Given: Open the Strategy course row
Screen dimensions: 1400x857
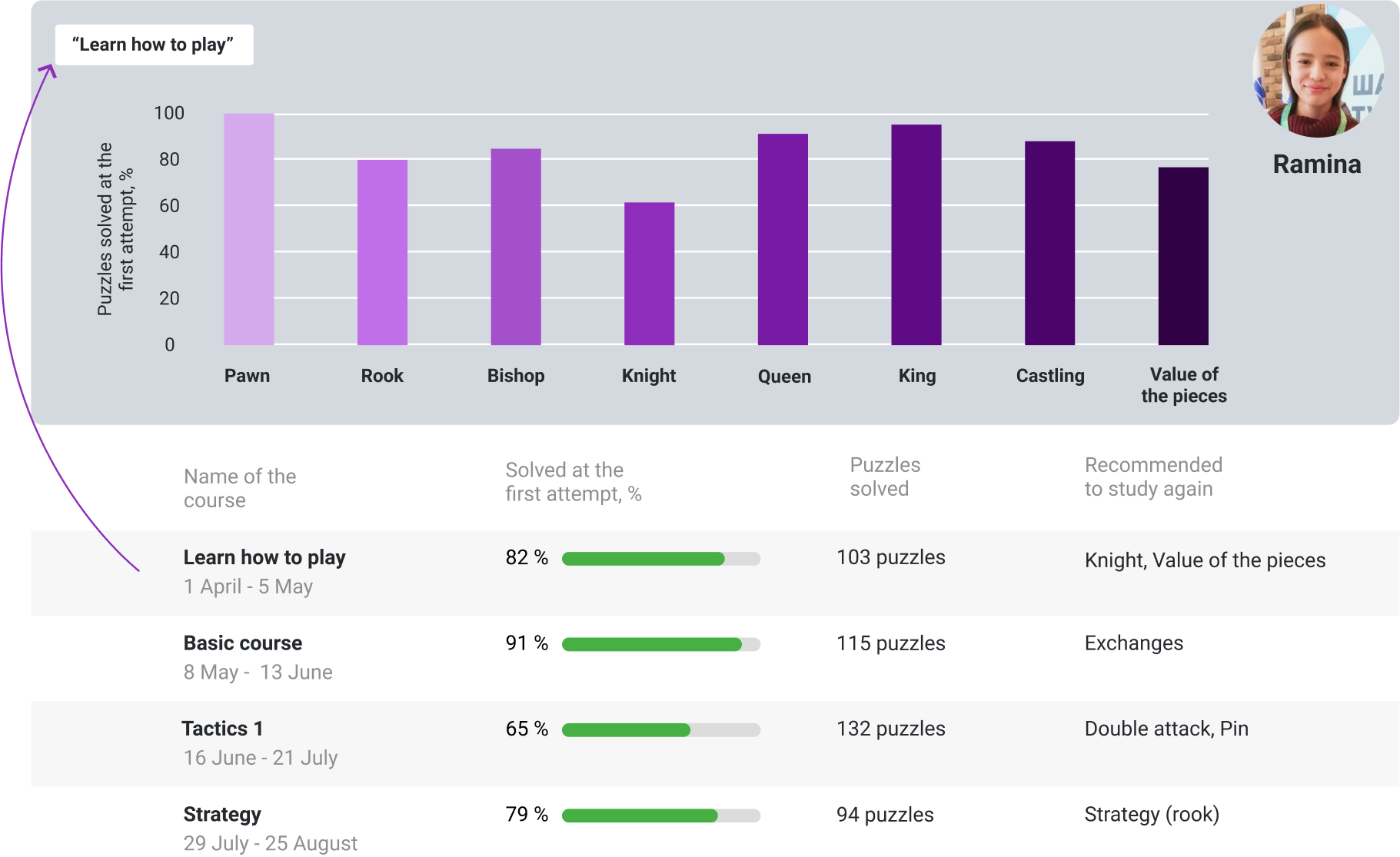Looking at the screenshot, I should pyautogui.click(x=222, y=815).
